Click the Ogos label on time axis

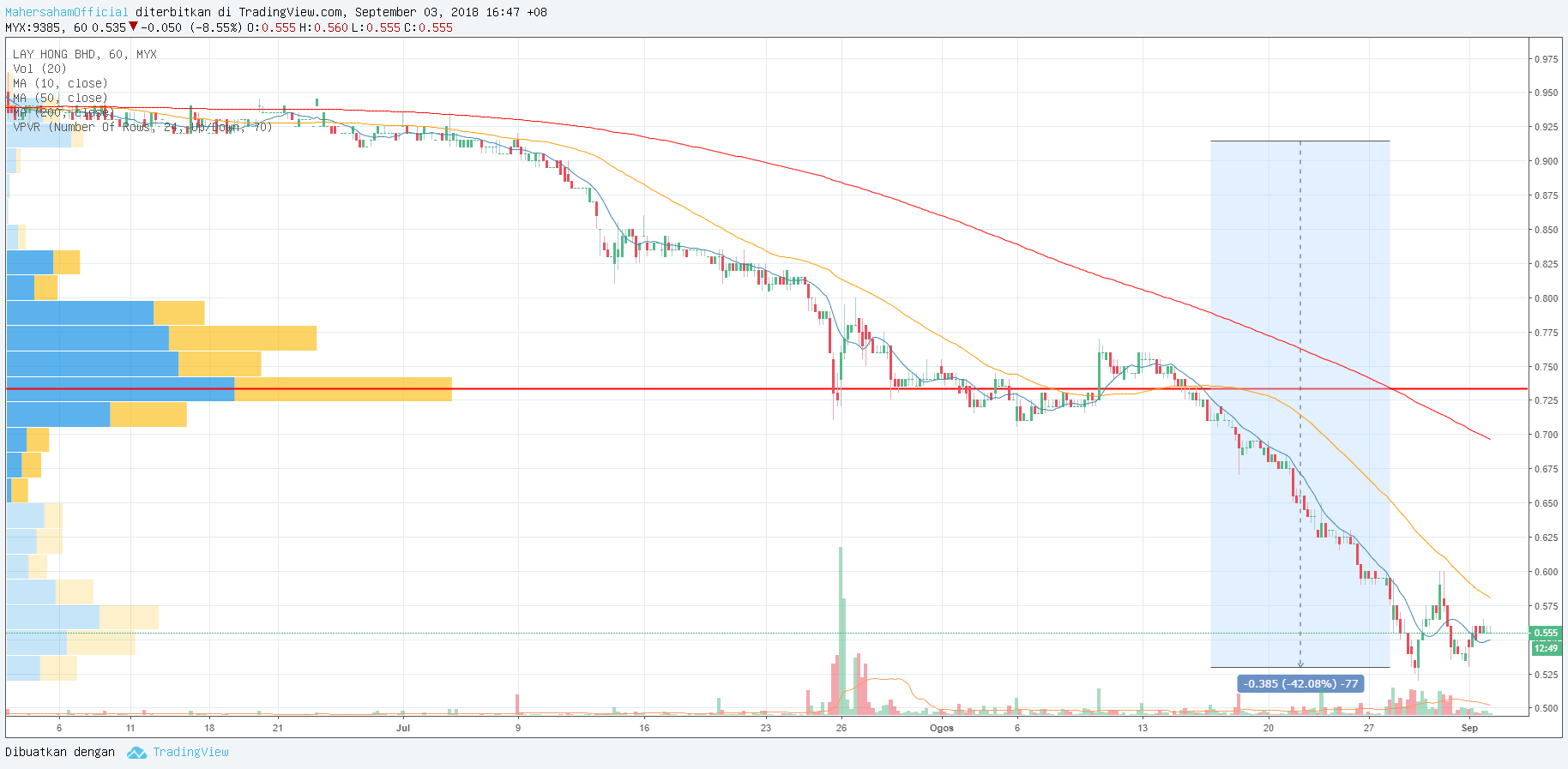click(x=941, y=728)
